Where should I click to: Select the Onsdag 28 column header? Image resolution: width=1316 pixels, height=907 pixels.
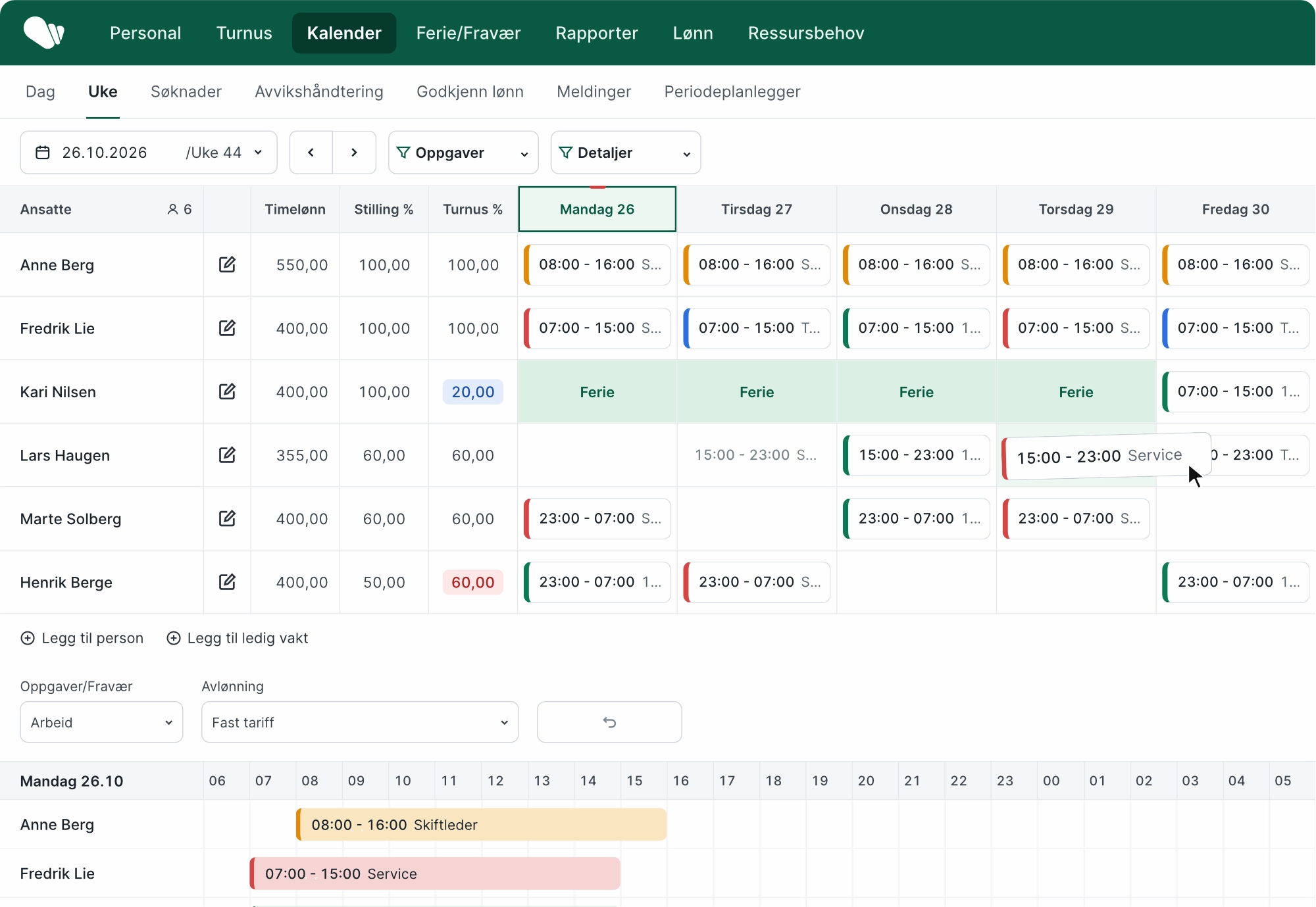pyautogui.click(x=917, y=209)
